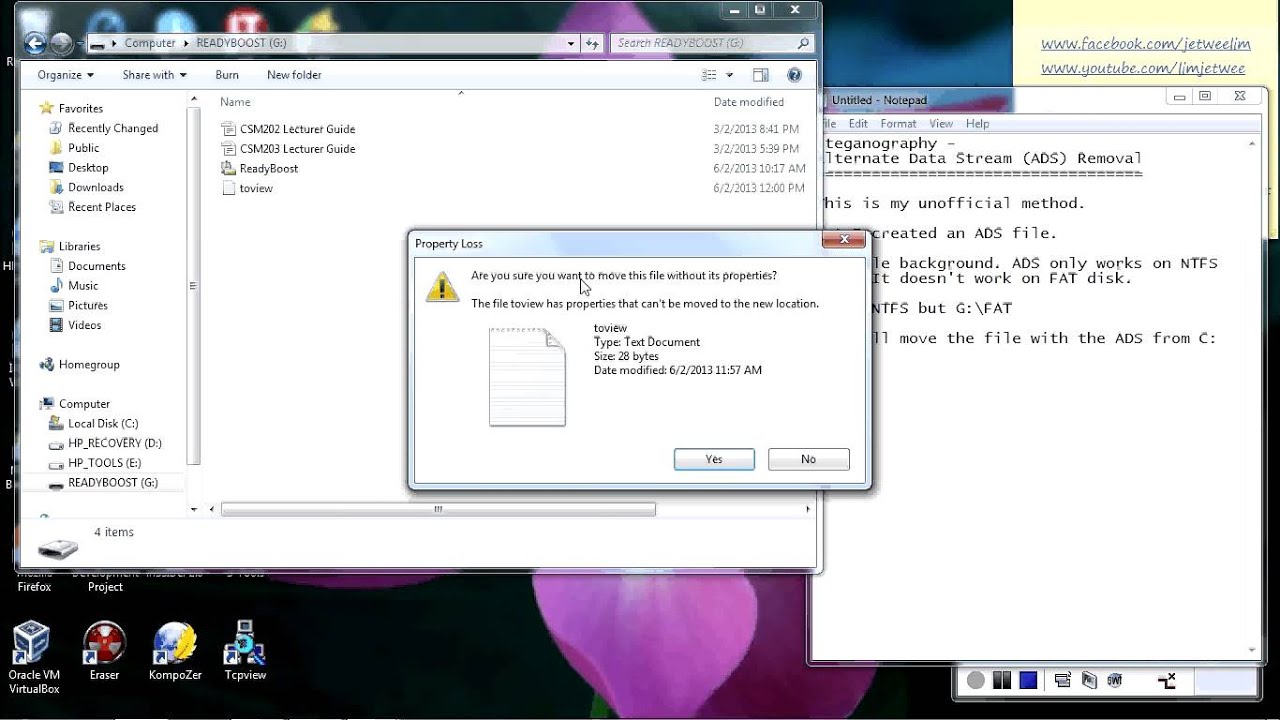1280x720 pixels.
Task: Click Burn in Explorer toolbar
Action: (x=227, y=75)
